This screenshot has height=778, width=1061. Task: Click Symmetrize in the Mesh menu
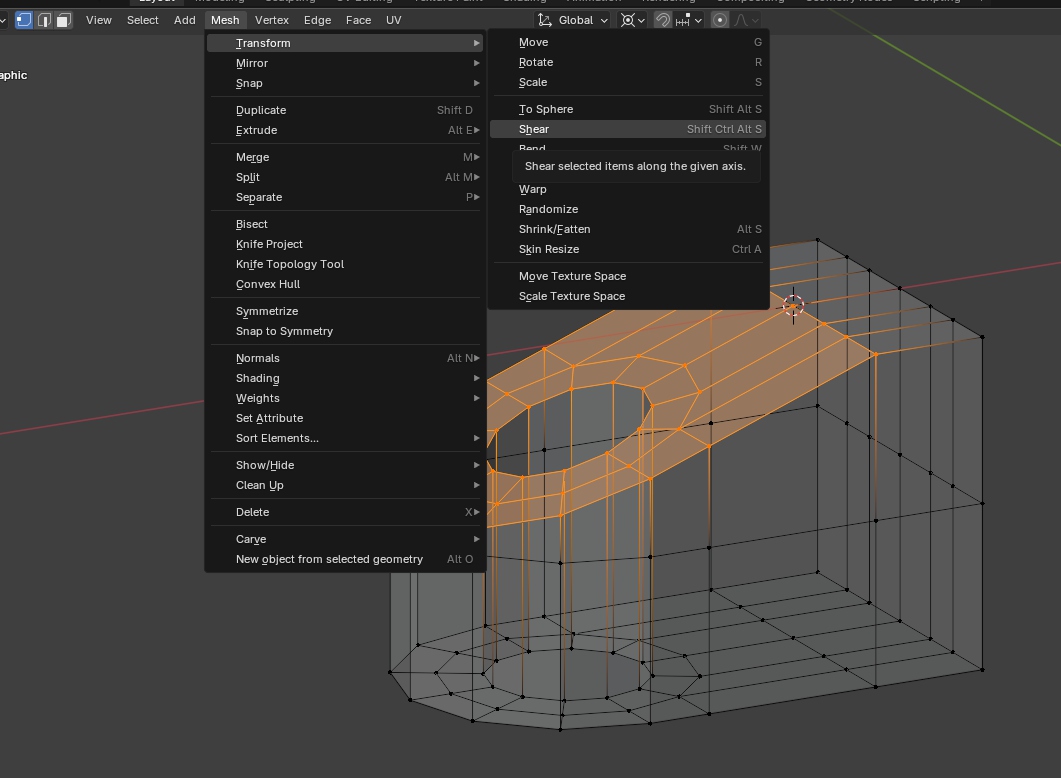(x=267, y=311)
